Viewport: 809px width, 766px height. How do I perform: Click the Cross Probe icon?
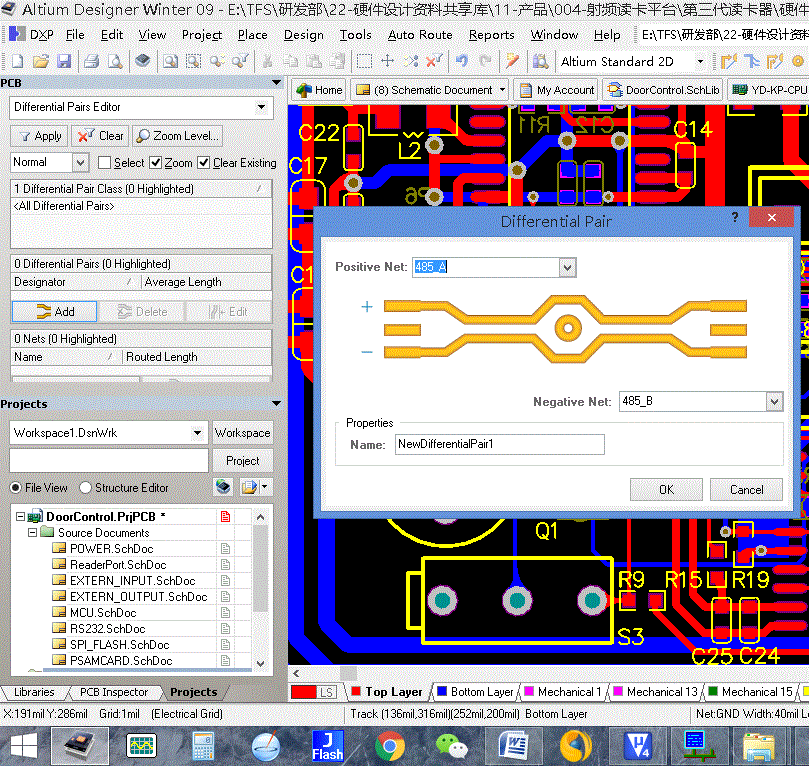point(512,61)
